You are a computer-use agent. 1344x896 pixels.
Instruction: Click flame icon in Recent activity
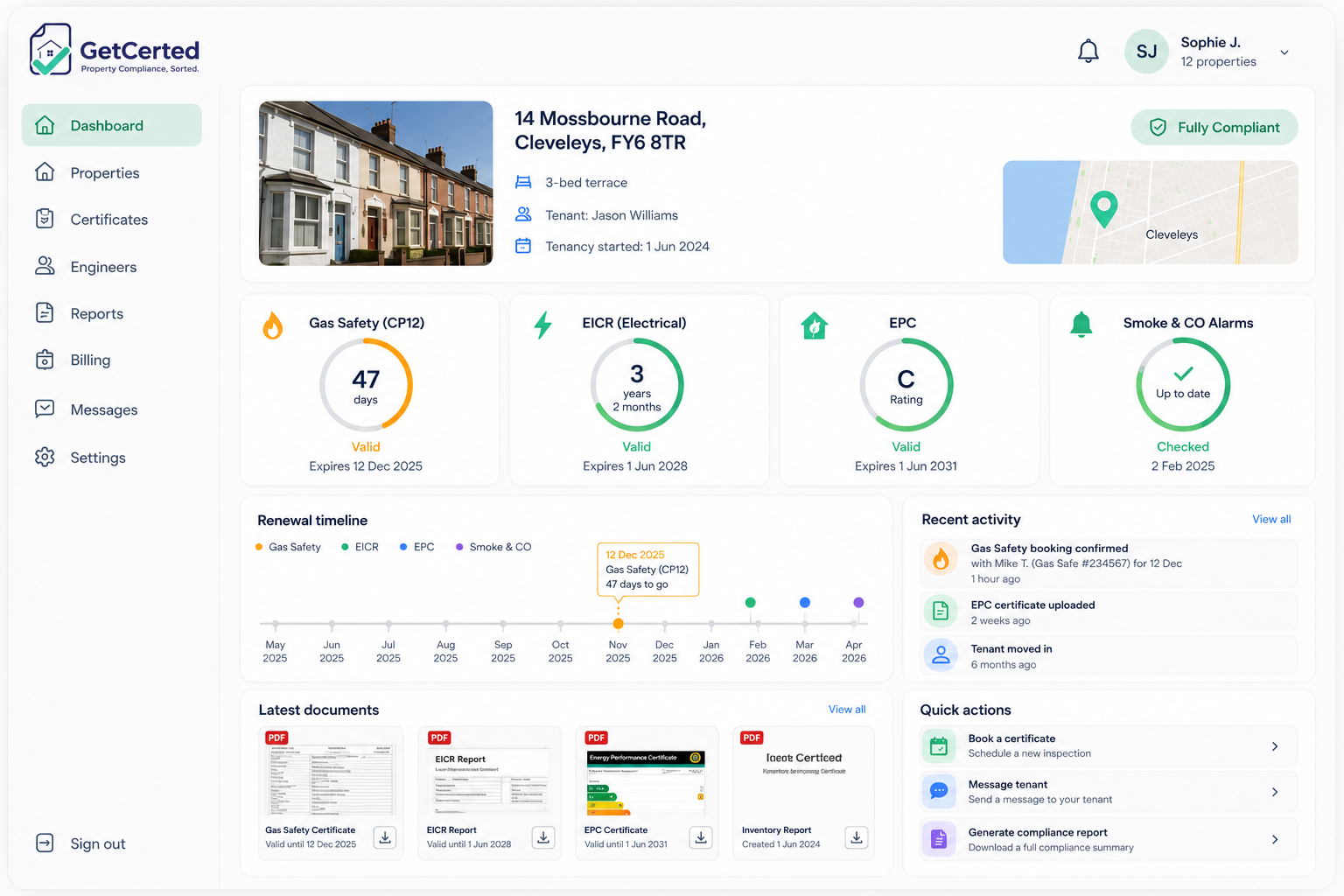[x=941, y=558]
